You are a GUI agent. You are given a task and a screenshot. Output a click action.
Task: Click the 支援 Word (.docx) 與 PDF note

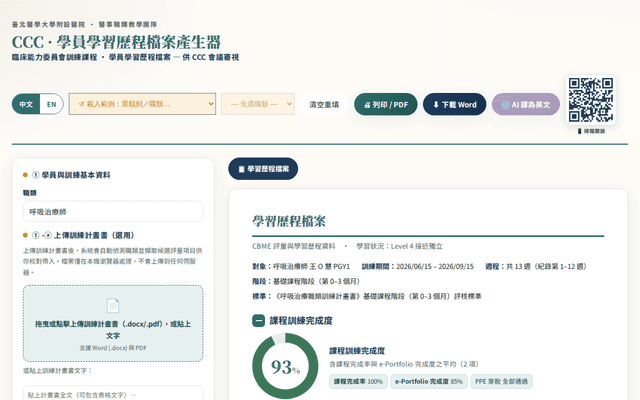click(x=113, y=348)
